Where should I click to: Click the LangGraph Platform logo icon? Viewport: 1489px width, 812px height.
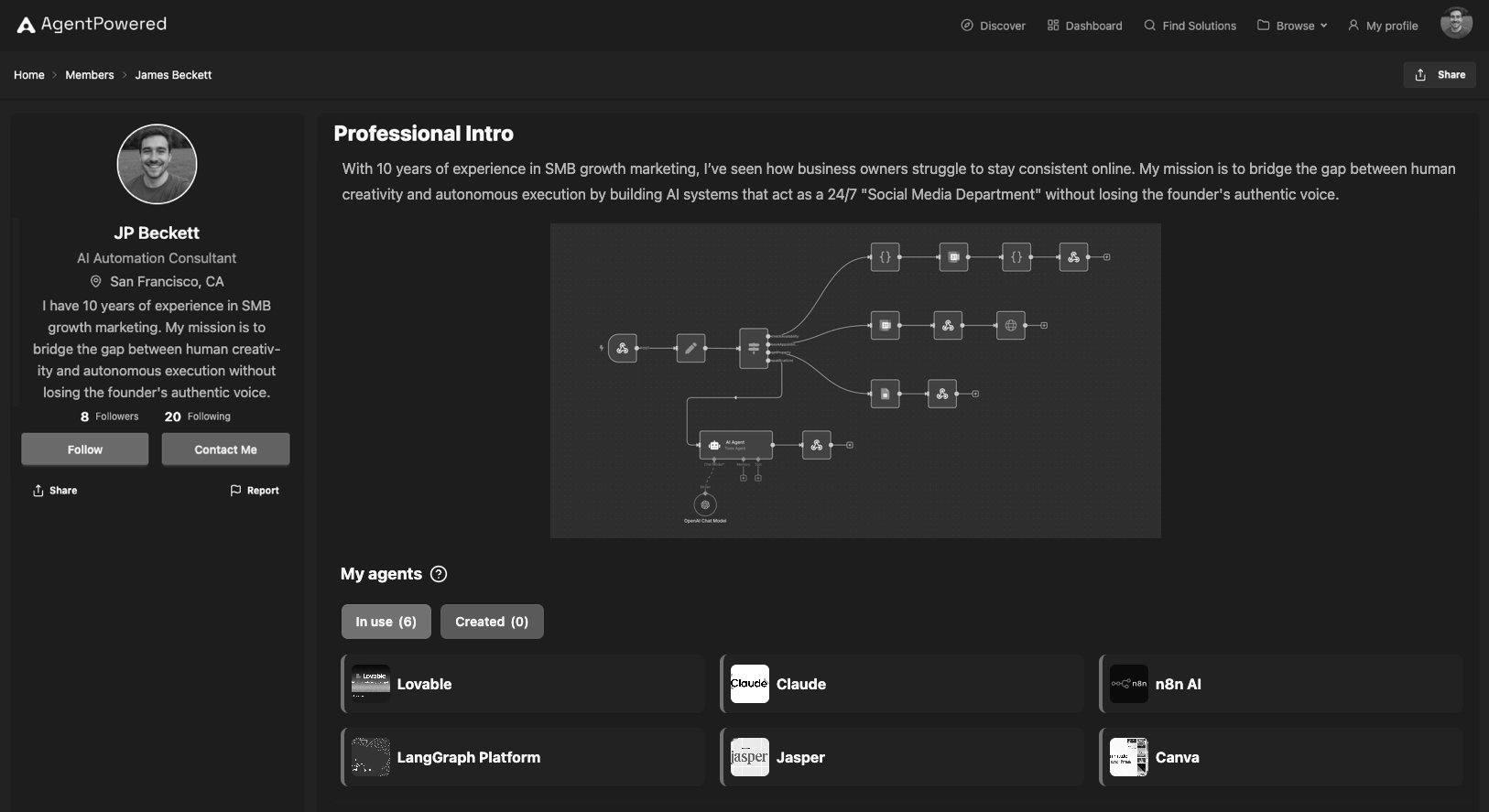pyautogui.click(x=371, y=757)
